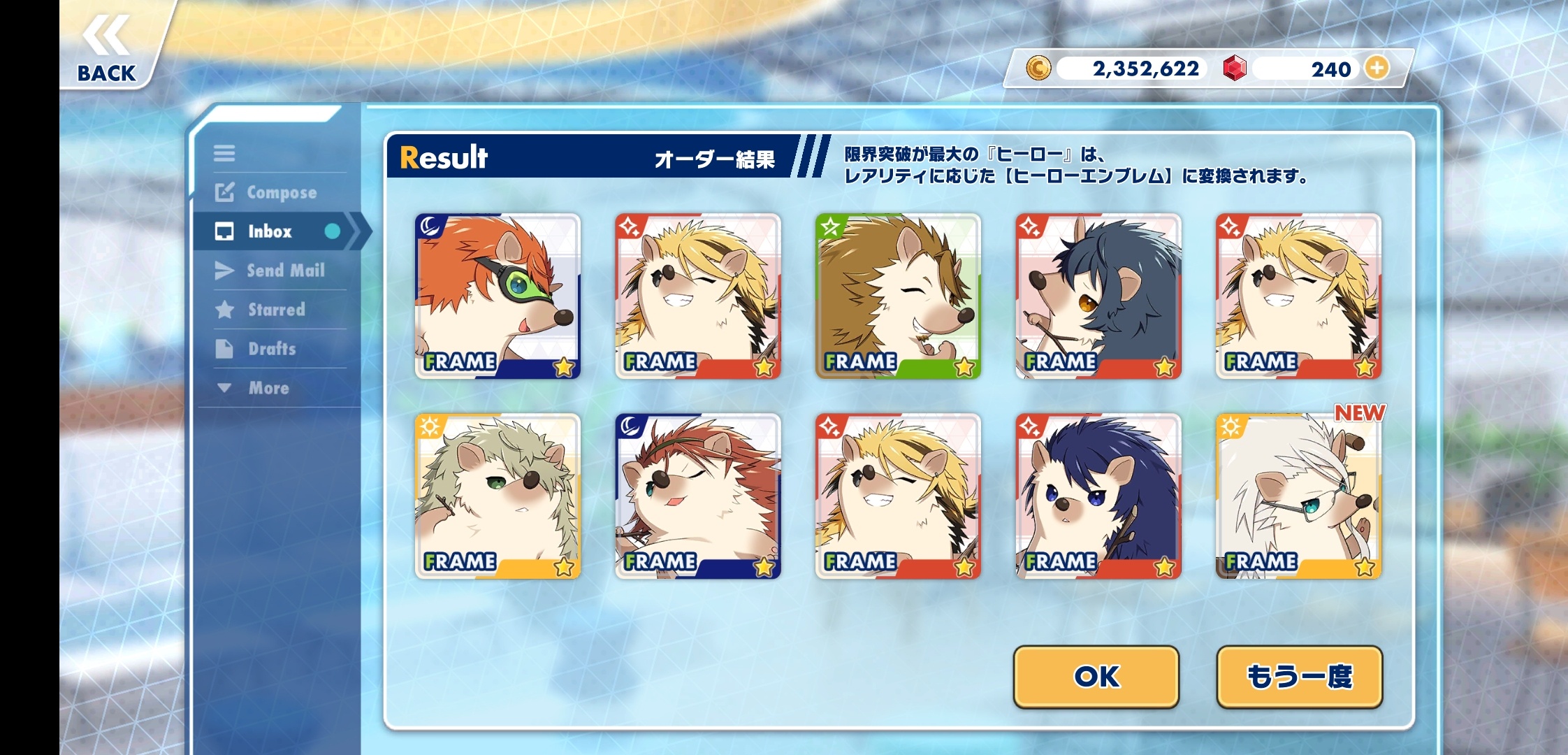Tap the BACK double-arrow icon
Screen dimensions: 1568x755
106,35
